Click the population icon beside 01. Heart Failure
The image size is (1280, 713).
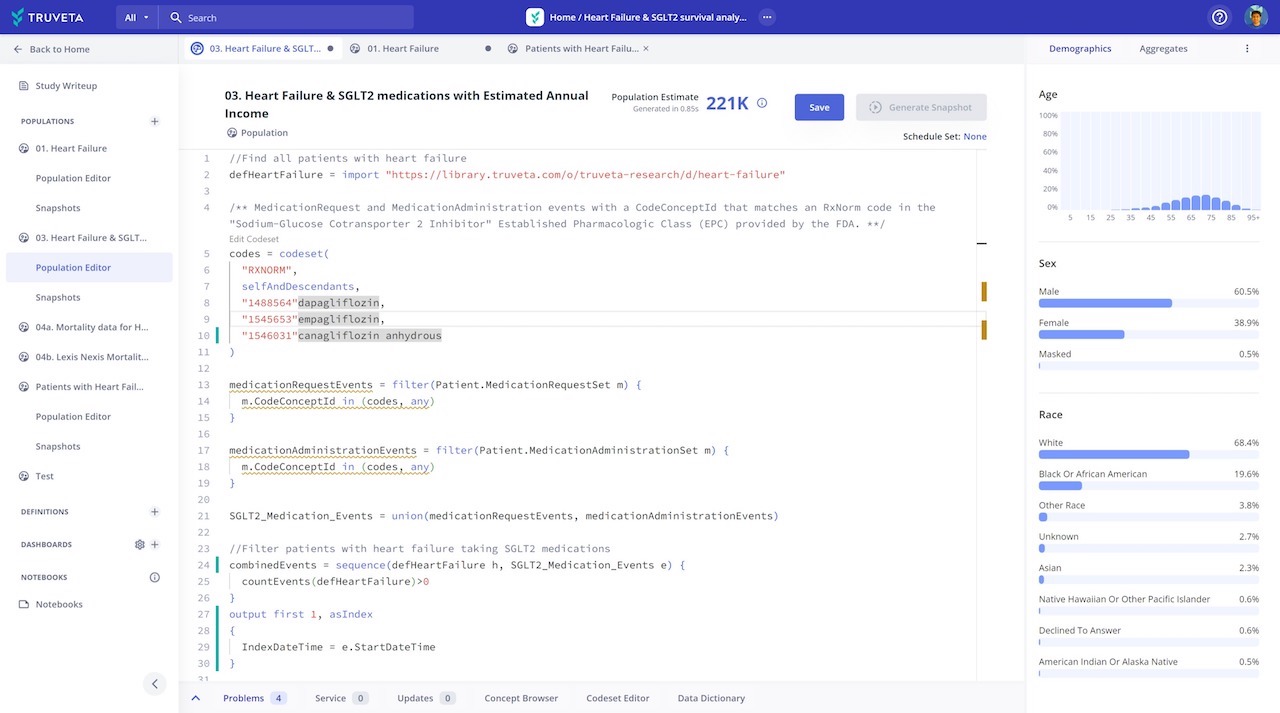tap(22, 148)
